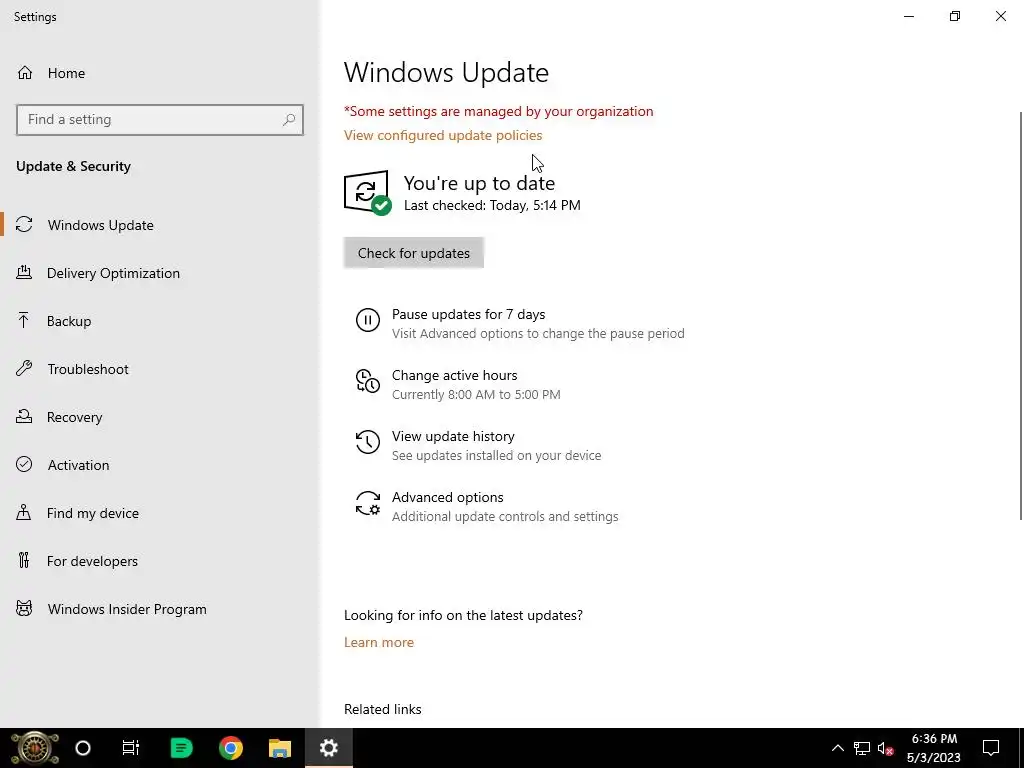The width and height of the screenshot is (1024, 768).
Task: Open Cortana circle on the taskbar
Action: (x=83, y=748)
